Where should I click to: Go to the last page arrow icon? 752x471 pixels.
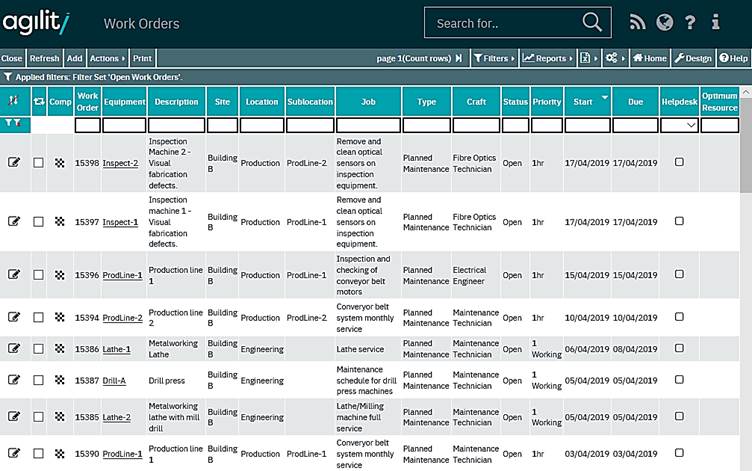(459, 59)
